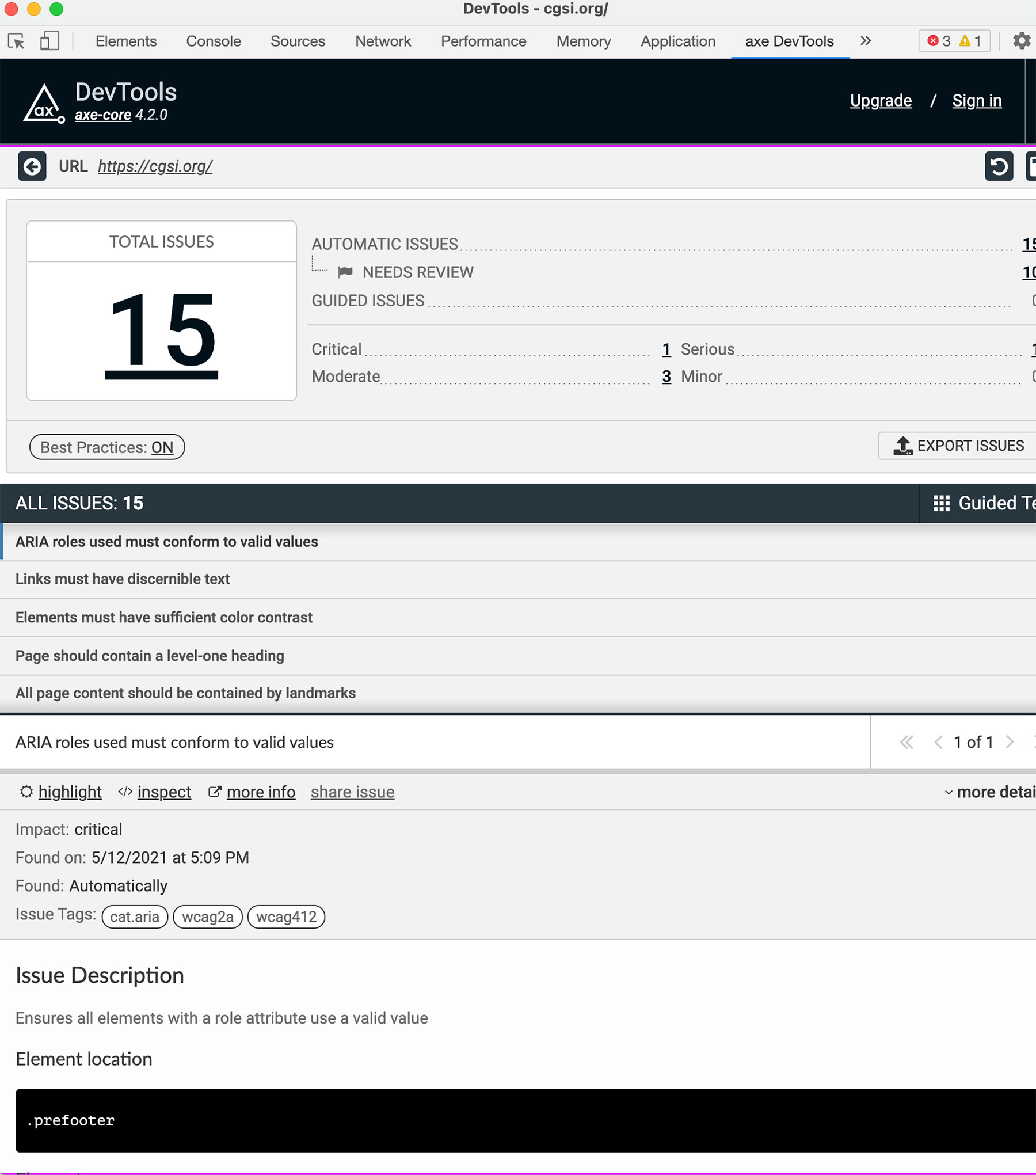Click the Guided Tests header button
This screenshot has height=1175, width=1036.
click(x=977, y=503)
